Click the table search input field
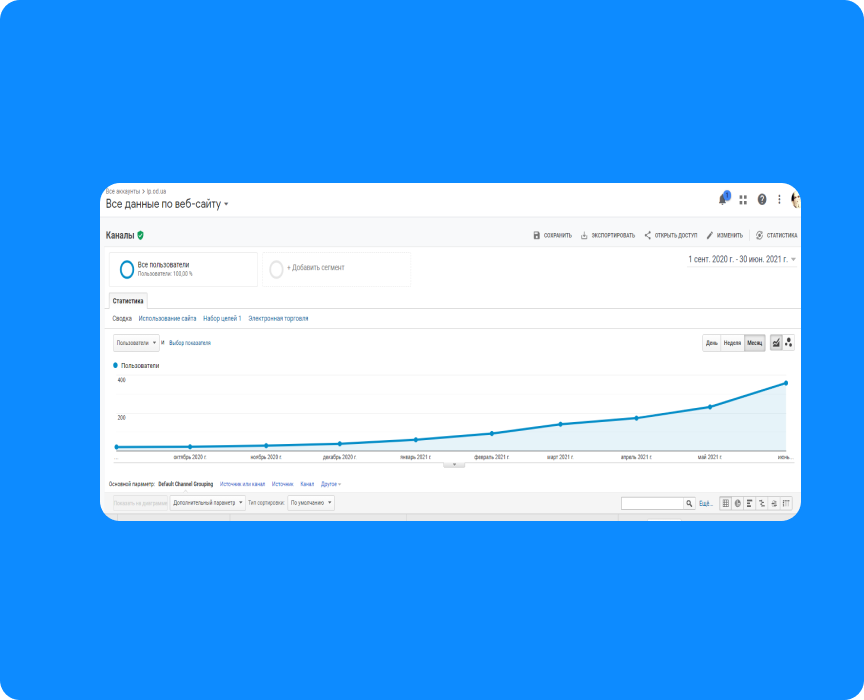The height and width of the screenshot is (700, 864). pos(651,503)
